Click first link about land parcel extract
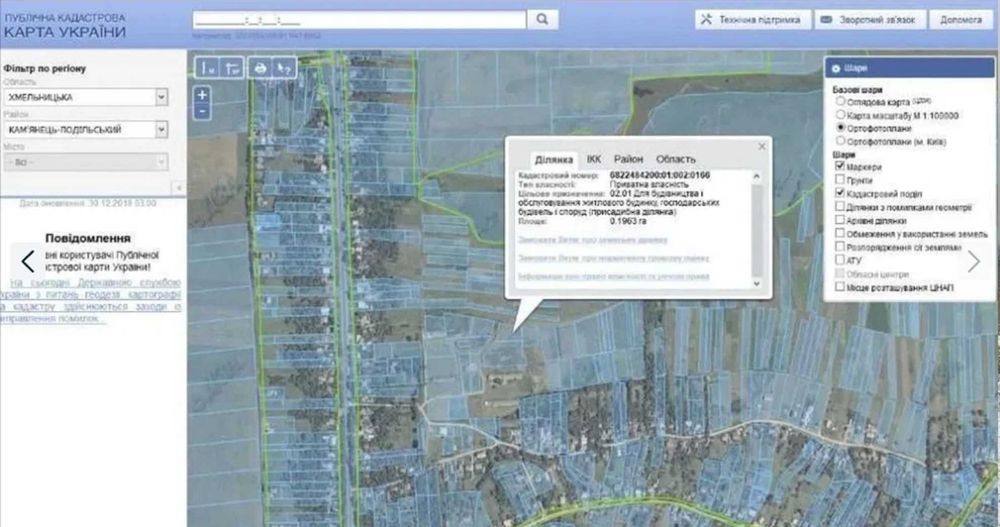This screenshot has width=1000, height=527. click(x=592, y=240)
